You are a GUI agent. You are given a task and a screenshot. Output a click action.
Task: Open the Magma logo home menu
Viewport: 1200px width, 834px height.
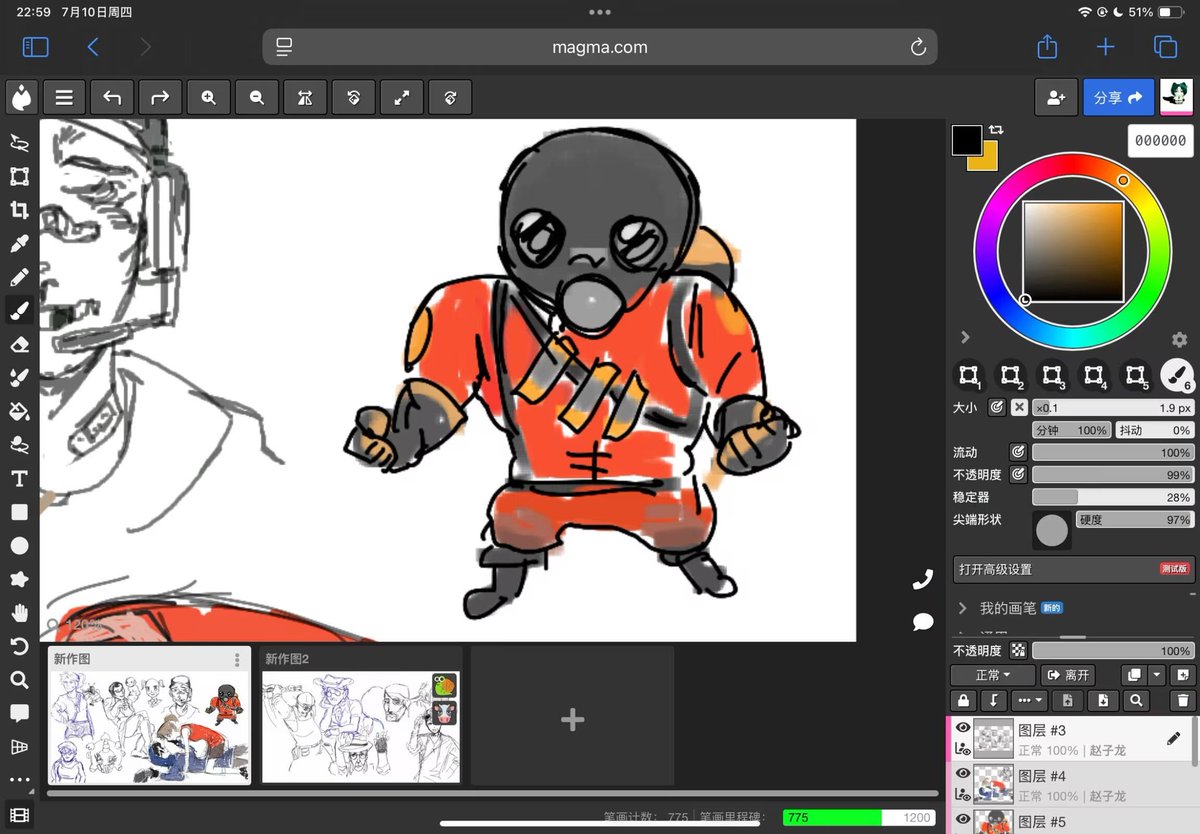point(21,97)
